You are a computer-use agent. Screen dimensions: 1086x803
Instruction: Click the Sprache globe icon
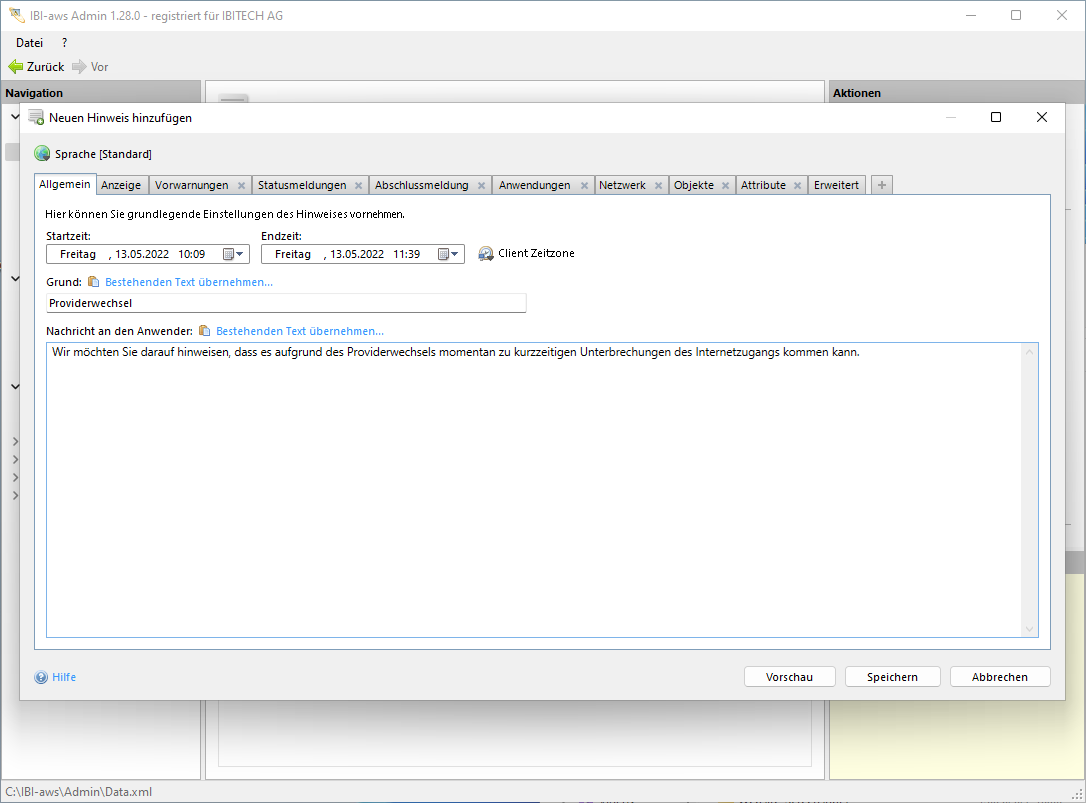click(x=42, y=154)
